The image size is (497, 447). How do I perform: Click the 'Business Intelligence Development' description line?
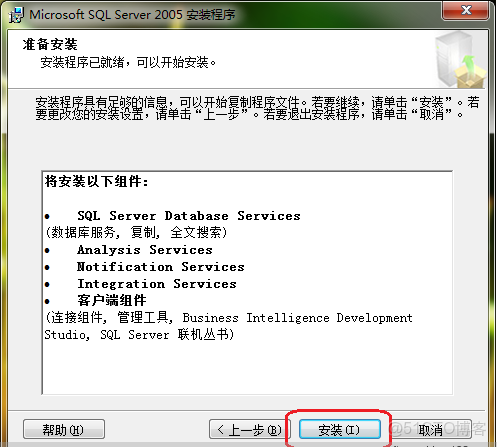pos(229,318)
